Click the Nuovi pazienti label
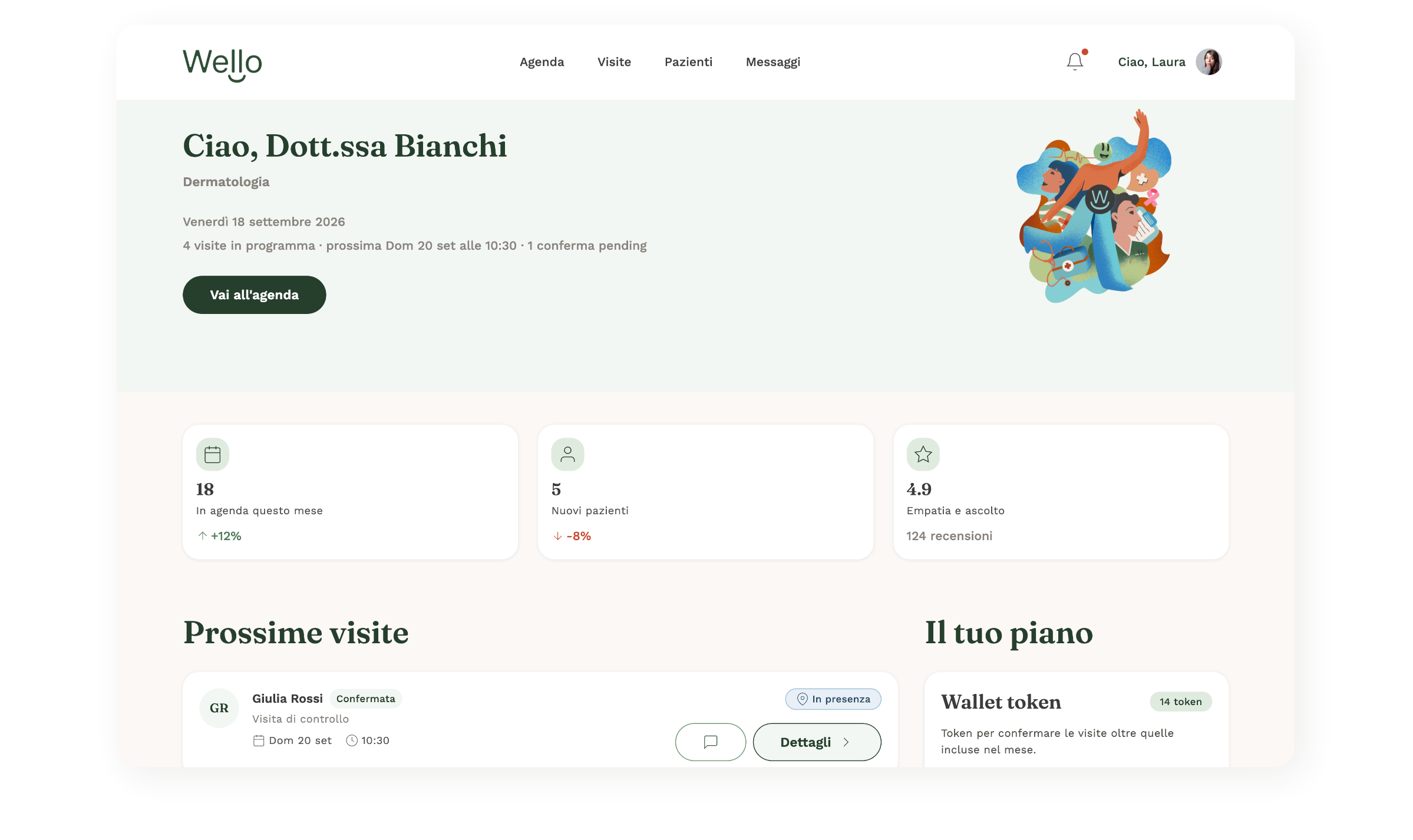This screenshot has width=1413, height=840. [x=590, y=511]
